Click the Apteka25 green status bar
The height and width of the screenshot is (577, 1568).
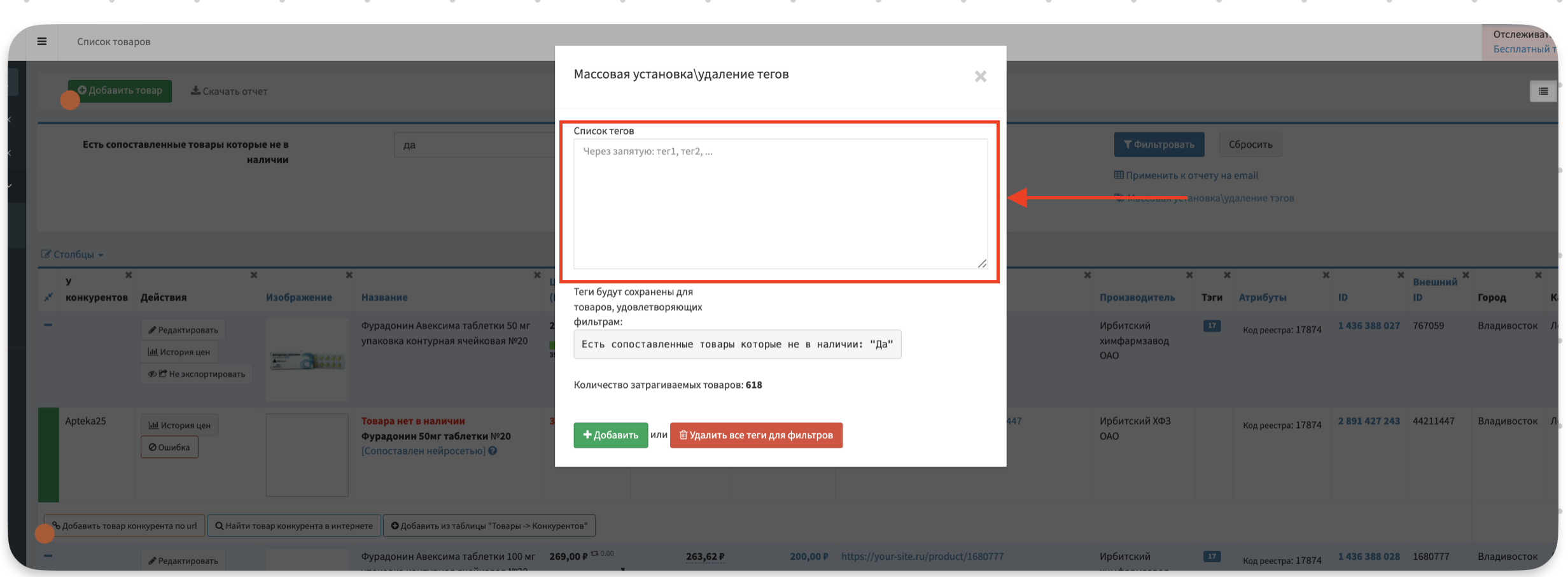[x=48, y=455]
